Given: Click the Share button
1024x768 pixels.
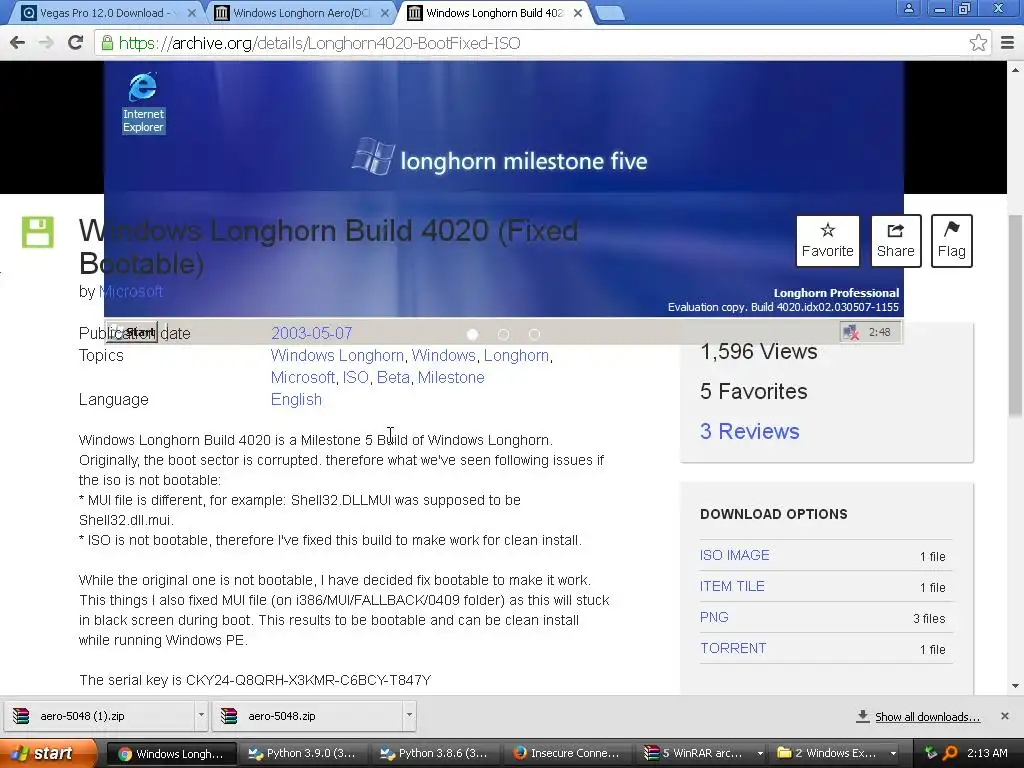Looking at the screenshot, I should [x=895, y=241].
